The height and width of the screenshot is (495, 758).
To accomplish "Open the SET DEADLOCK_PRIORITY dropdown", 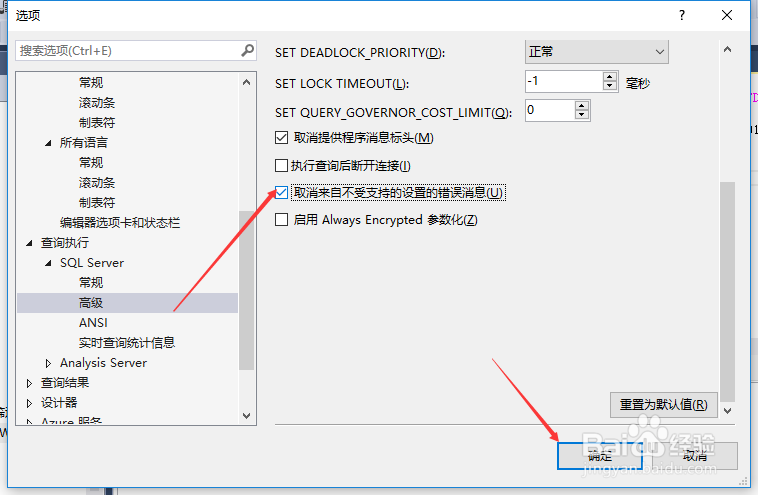I will pos(597,52).
